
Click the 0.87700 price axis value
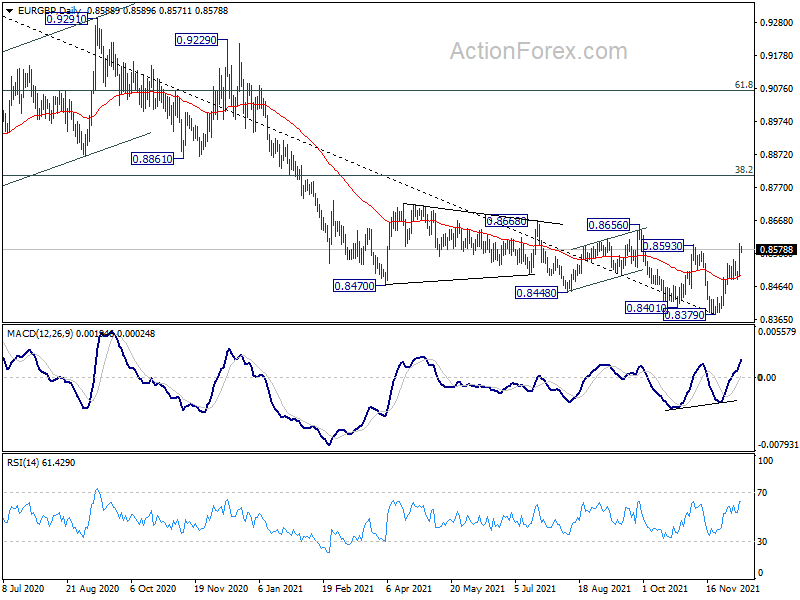777,187
